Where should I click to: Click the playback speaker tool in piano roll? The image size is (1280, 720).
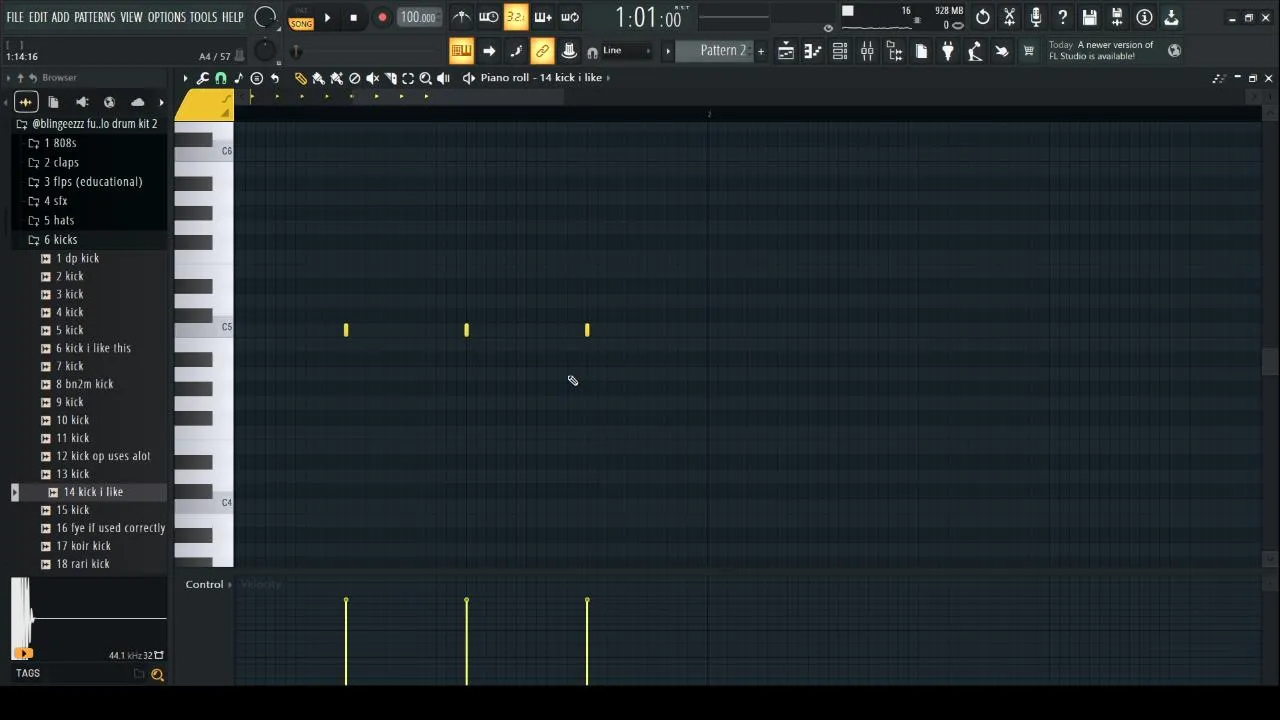tap(444, 78)
